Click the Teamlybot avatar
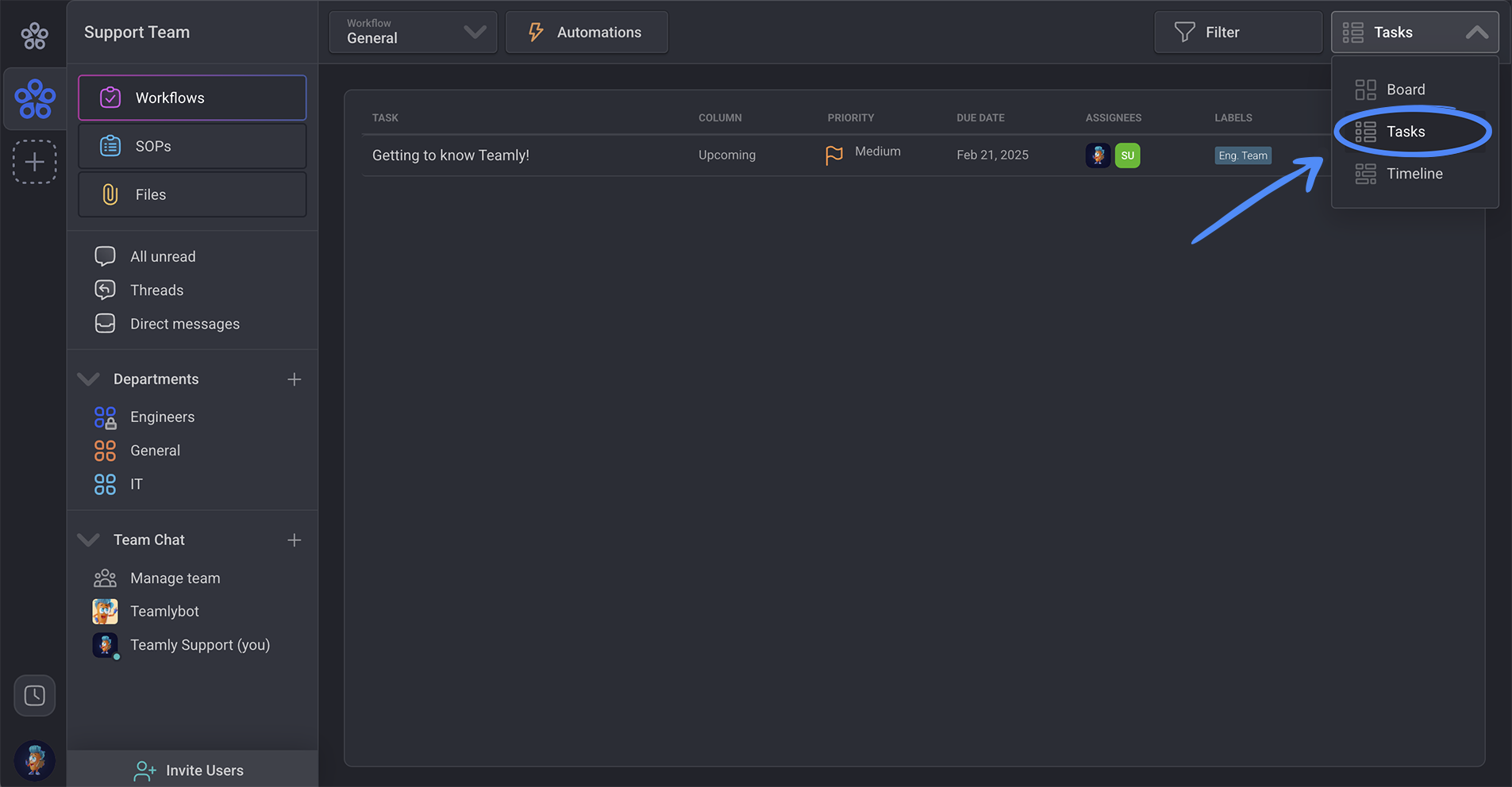Viewport: 1512px width, 787px height. tap(105, 612)
